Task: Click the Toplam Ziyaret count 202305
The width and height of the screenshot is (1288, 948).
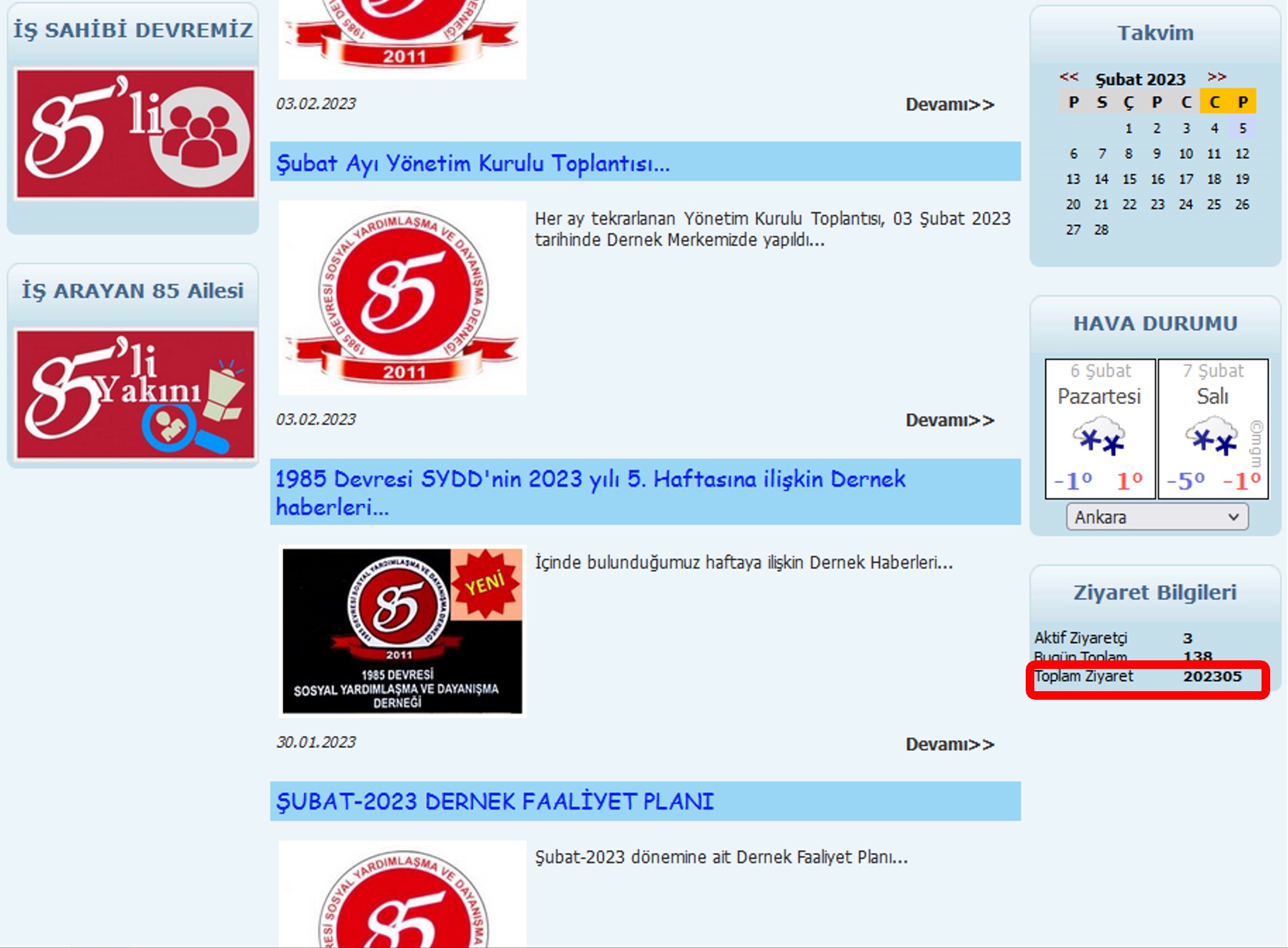Action: coord(1212,676)
